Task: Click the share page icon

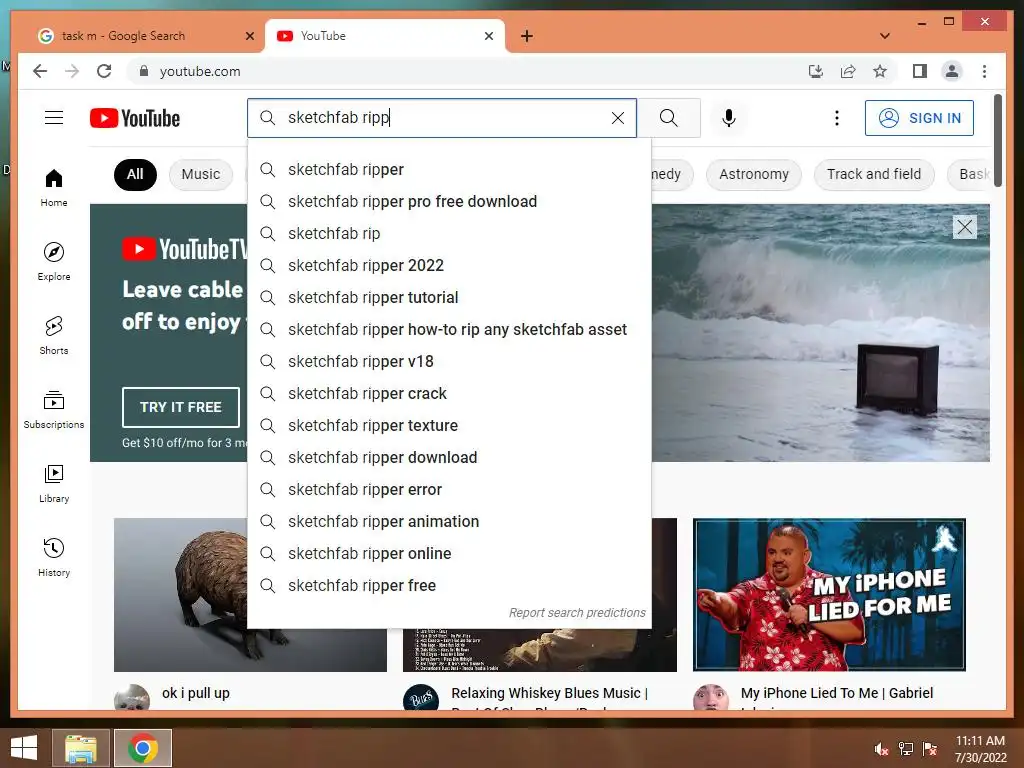Action: pyautogui.click(x=848, y=71)
